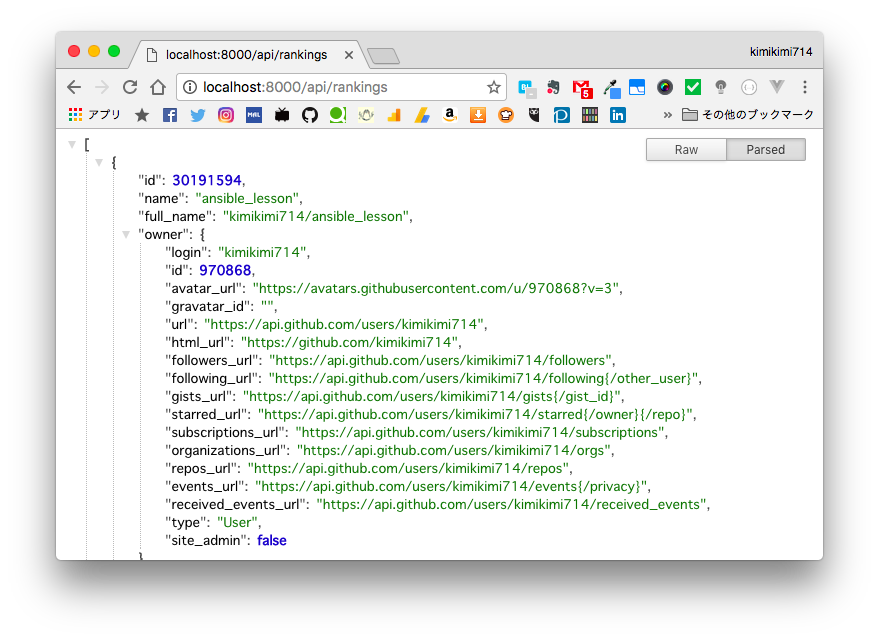This screenshot has width=879, height=640.
Task: Open the repos_url link value
Action: [x=409, y=468]
